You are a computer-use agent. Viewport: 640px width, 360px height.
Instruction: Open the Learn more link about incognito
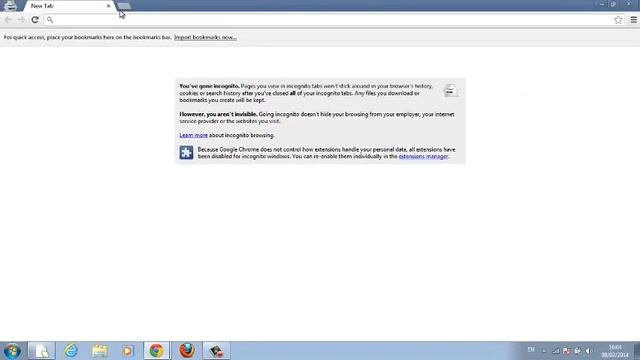click(x=193, y=135)
